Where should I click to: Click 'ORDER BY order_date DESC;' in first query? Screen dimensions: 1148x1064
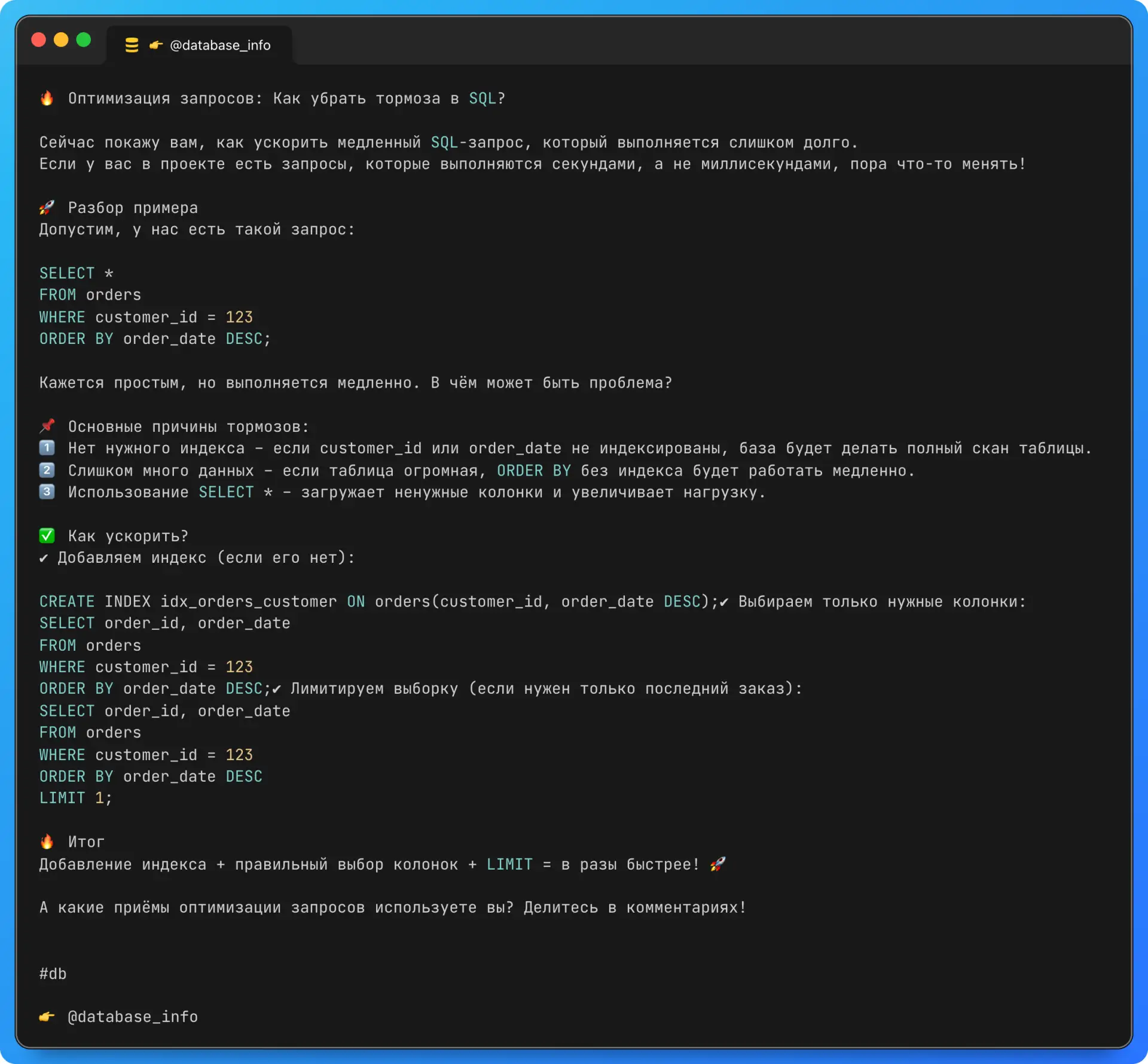click(155, 339)
